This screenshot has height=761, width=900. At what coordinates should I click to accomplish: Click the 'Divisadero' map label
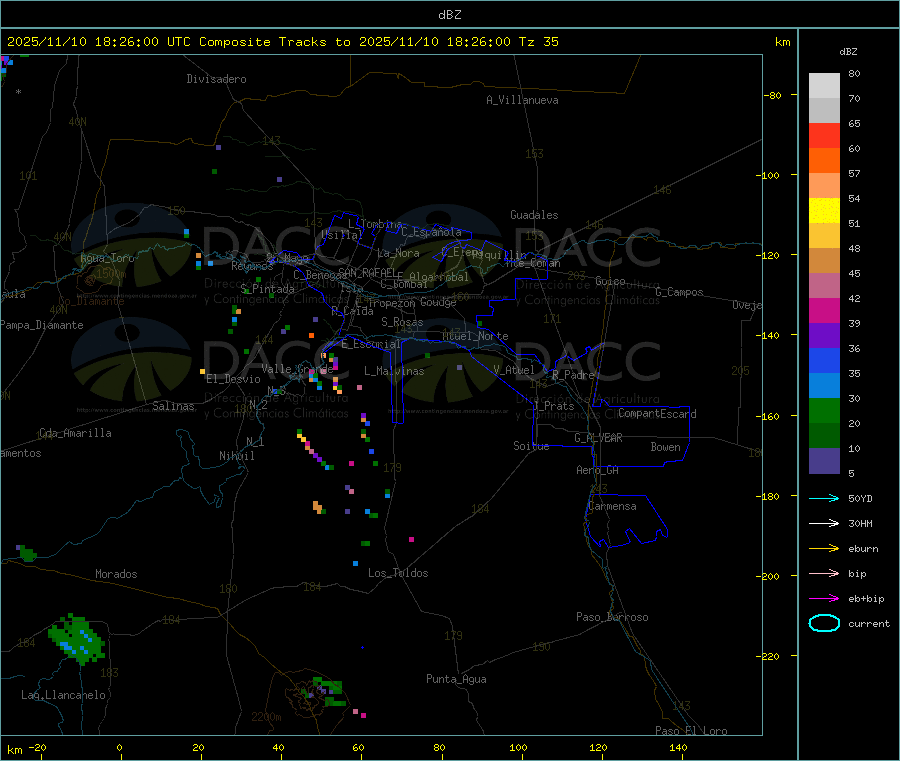pos(216,79)
